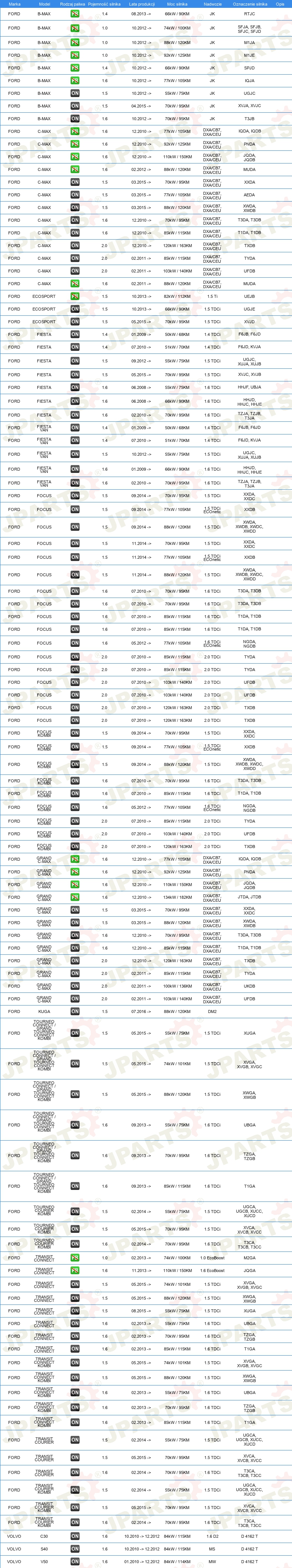Select the petrol icon in the IQJA row
The image size is (292, 1568).
coord(75,81)
